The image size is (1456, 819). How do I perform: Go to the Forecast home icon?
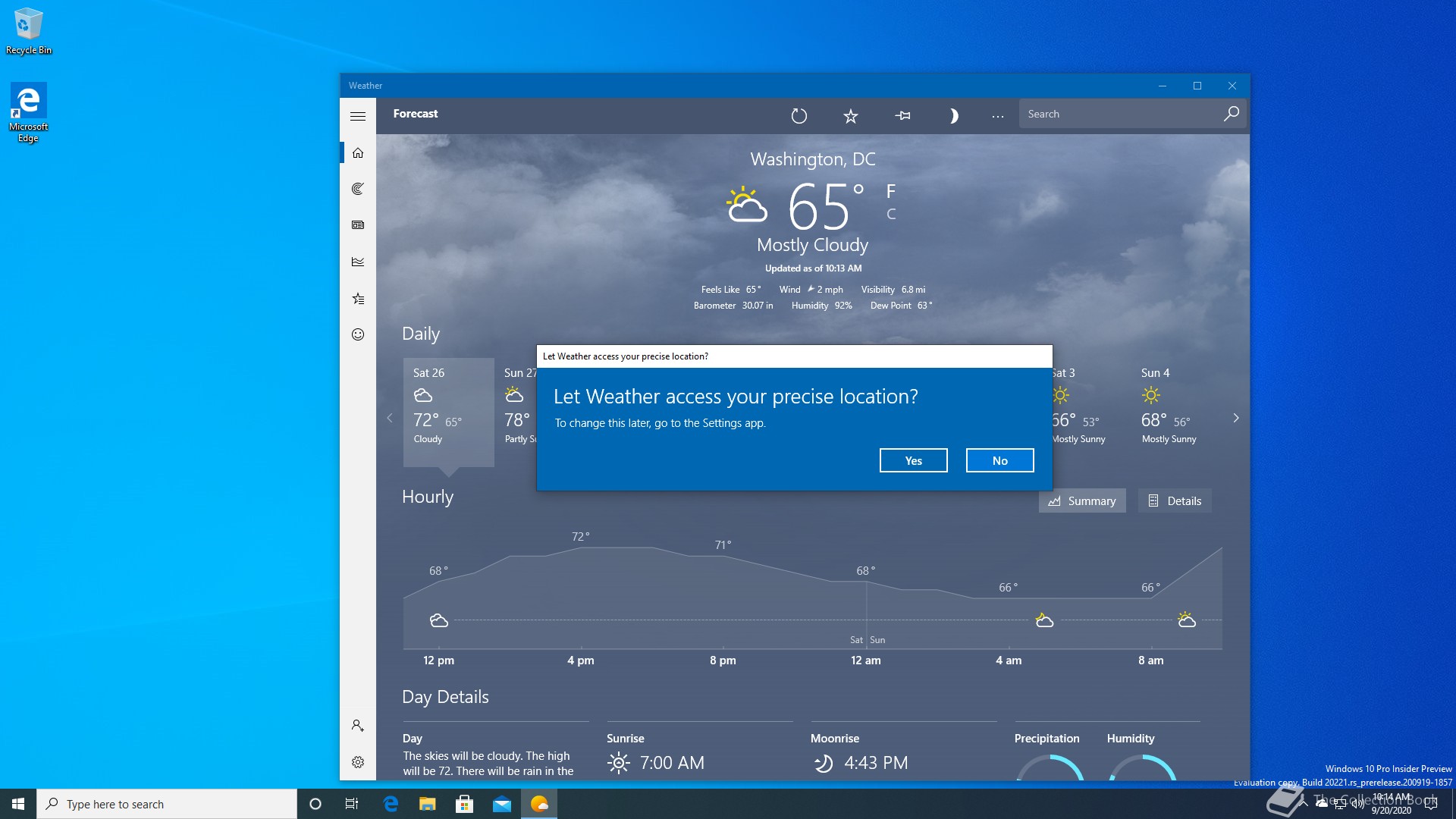coord(358,152)
